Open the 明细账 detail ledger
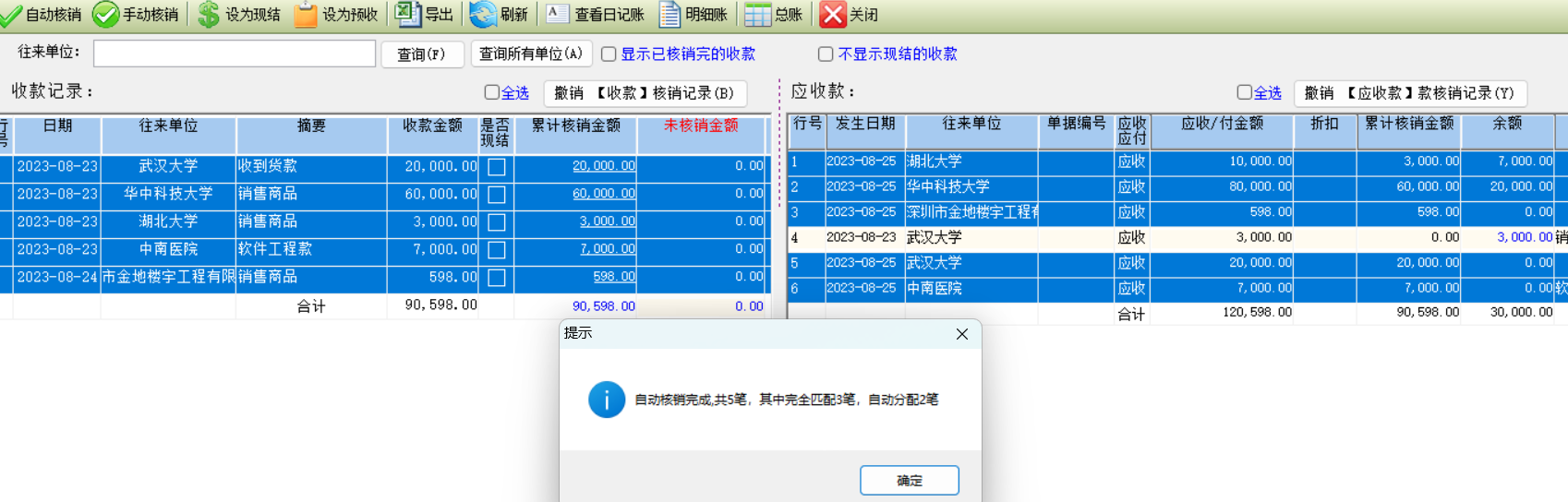The height and width of the screenshot is (502, 1568). [669, 15]
